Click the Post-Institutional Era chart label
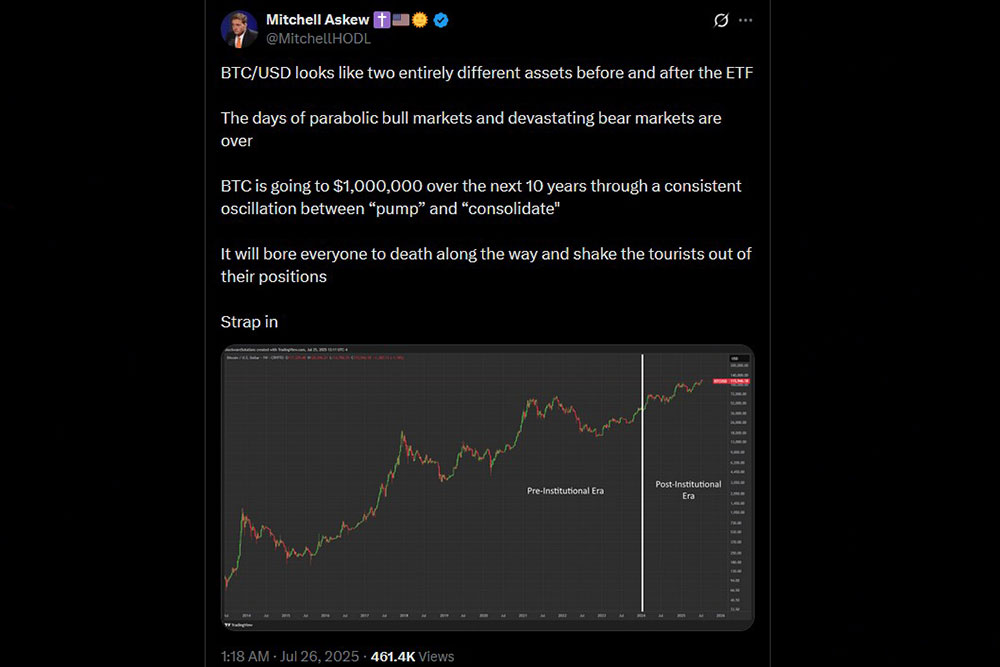This screenshot has width=1000, height=667. coord(688,490)
